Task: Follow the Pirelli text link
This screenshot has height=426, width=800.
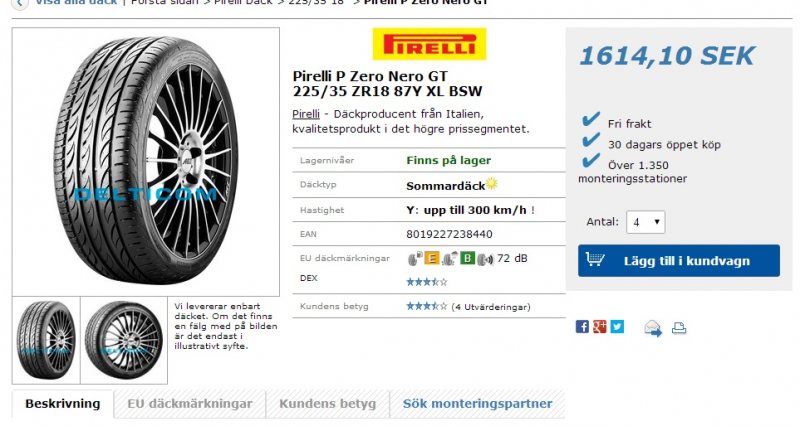Action: click(x=306, y=114)
